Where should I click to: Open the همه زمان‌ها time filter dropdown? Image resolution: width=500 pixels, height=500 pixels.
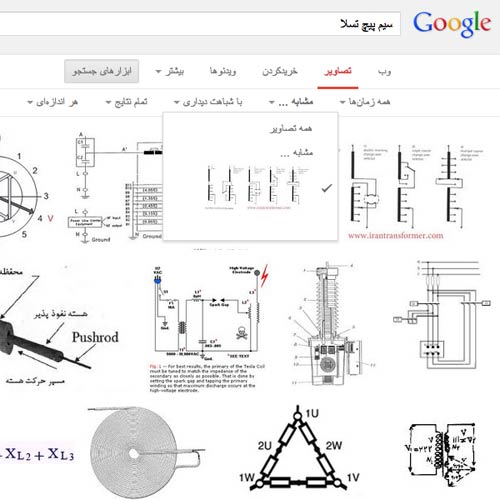coord(365,102)
